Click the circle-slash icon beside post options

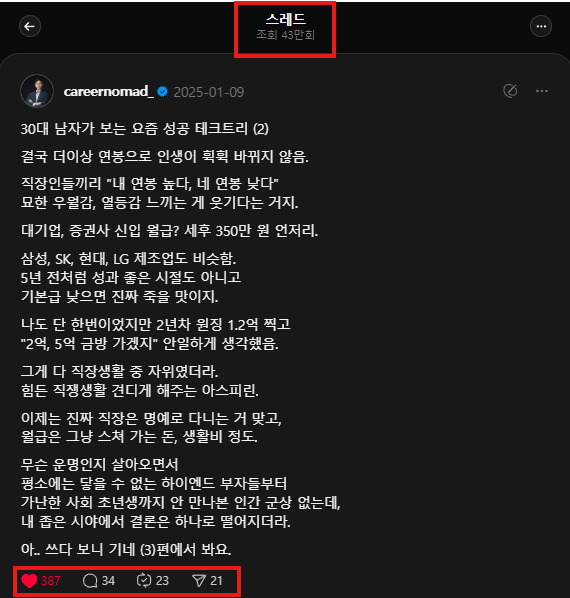click(x=510, y=91)
